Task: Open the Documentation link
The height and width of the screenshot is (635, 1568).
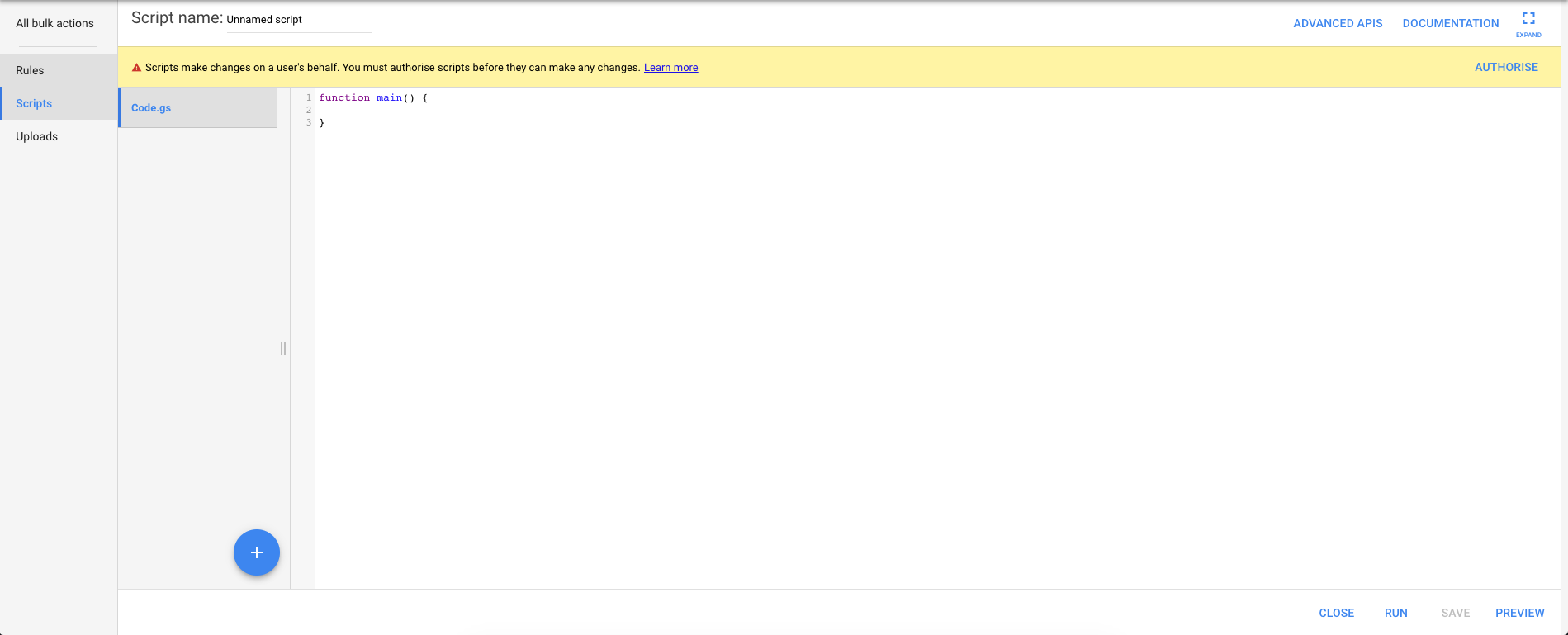Action: [1450, 23]
